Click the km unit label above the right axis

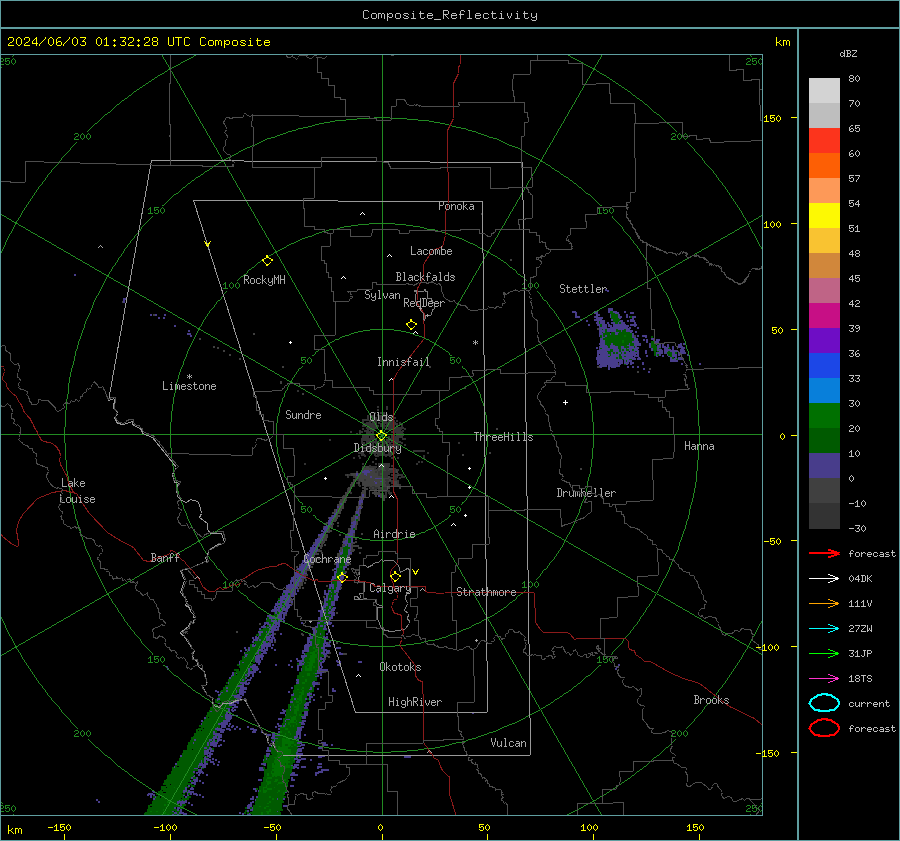(782, 42)
